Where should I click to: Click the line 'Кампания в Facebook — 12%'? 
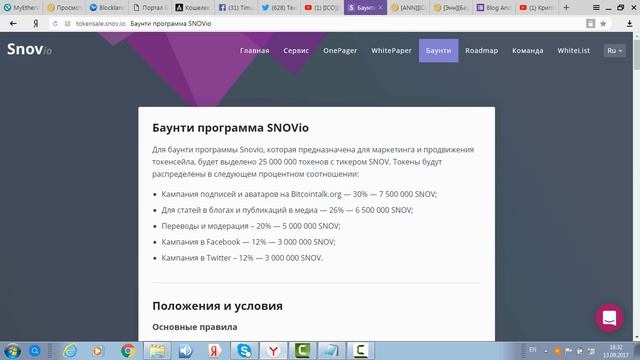(248, 242)
